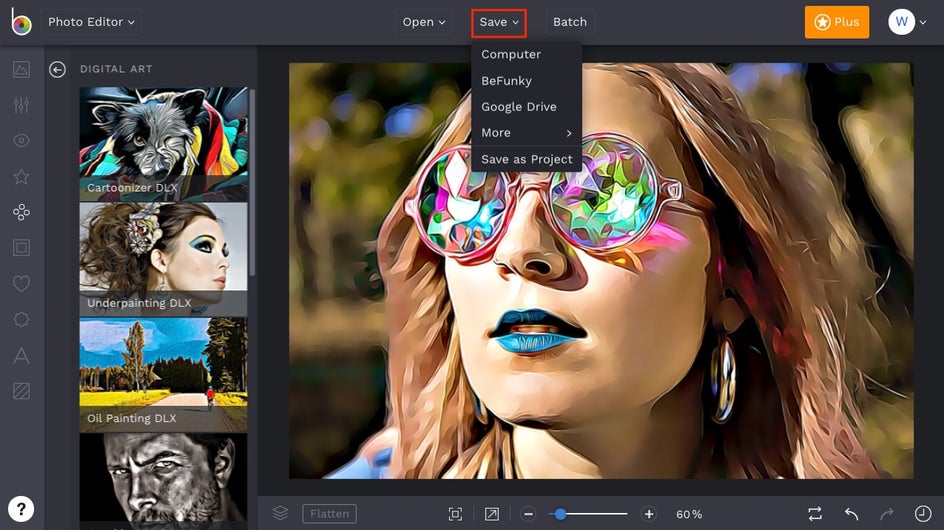The image size is (944, 530).
Task: Open the W account avatar menu
Action: (907, 22)
